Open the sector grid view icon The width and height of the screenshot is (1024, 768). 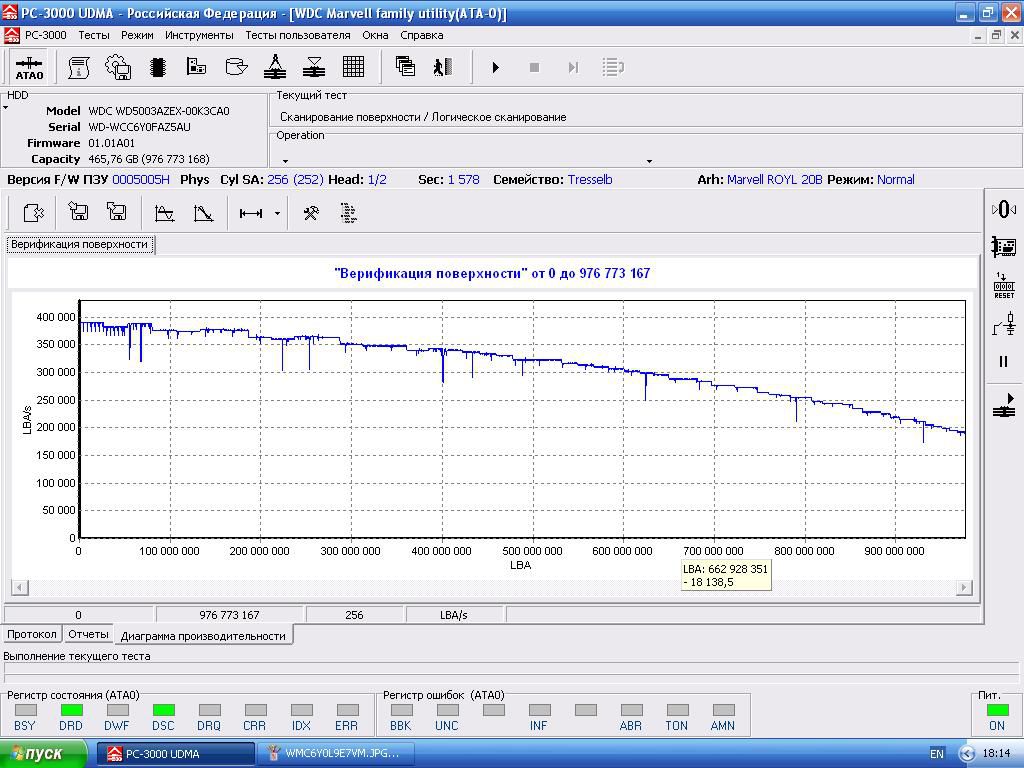[x=353, y=67]
